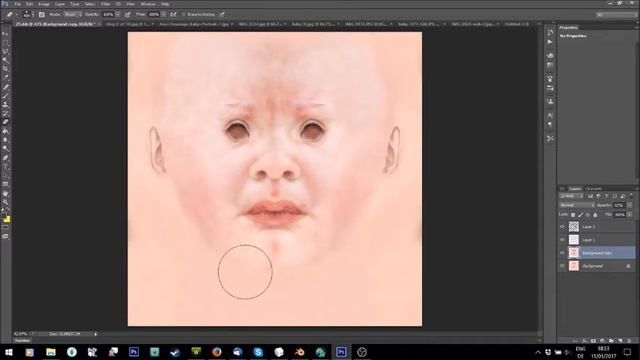Open the brush preset picker arrow
The height and width of the screenshot is (360, 640).
(x=33, y=14)
